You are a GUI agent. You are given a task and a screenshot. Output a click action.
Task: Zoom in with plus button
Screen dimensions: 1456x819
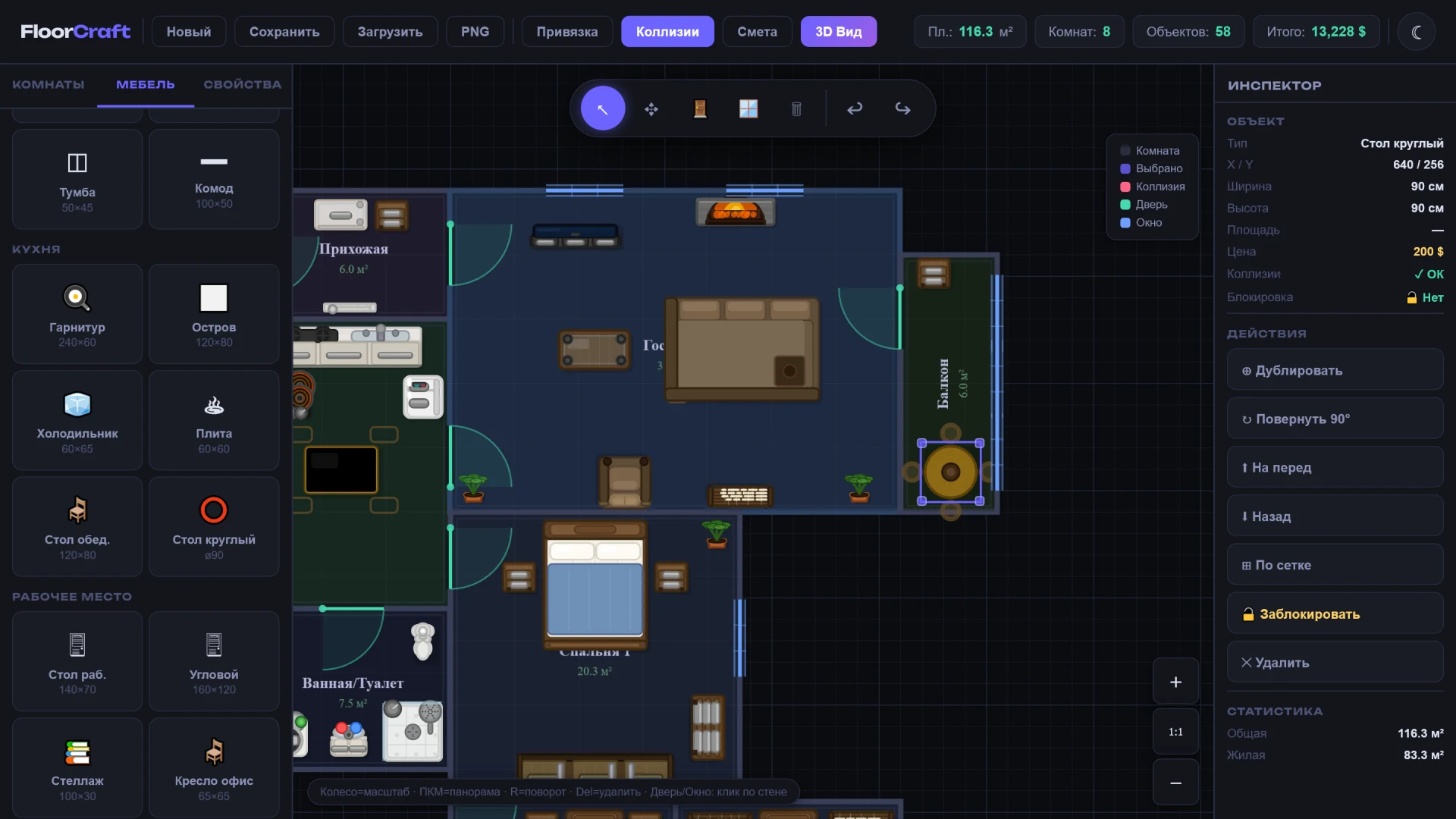point(1175,682)
